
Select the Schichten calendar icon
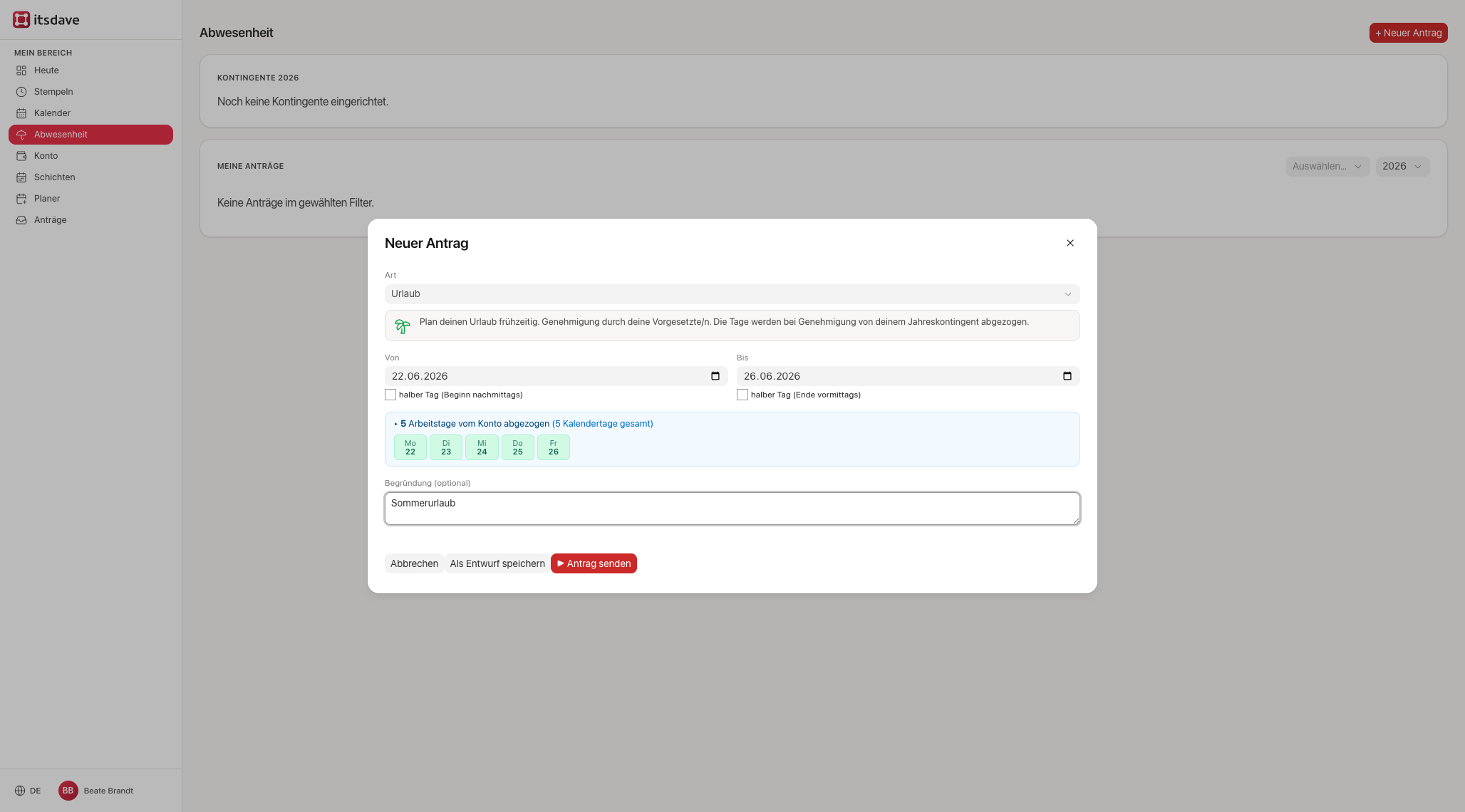21,177
